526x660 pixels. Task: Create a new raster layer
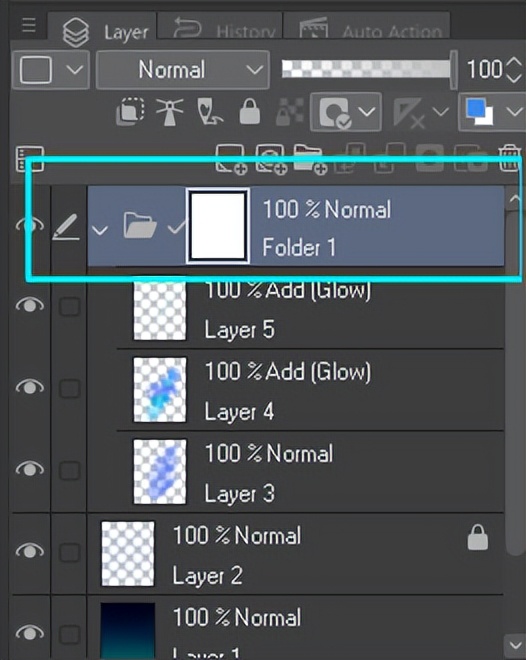tap(231, 159)
